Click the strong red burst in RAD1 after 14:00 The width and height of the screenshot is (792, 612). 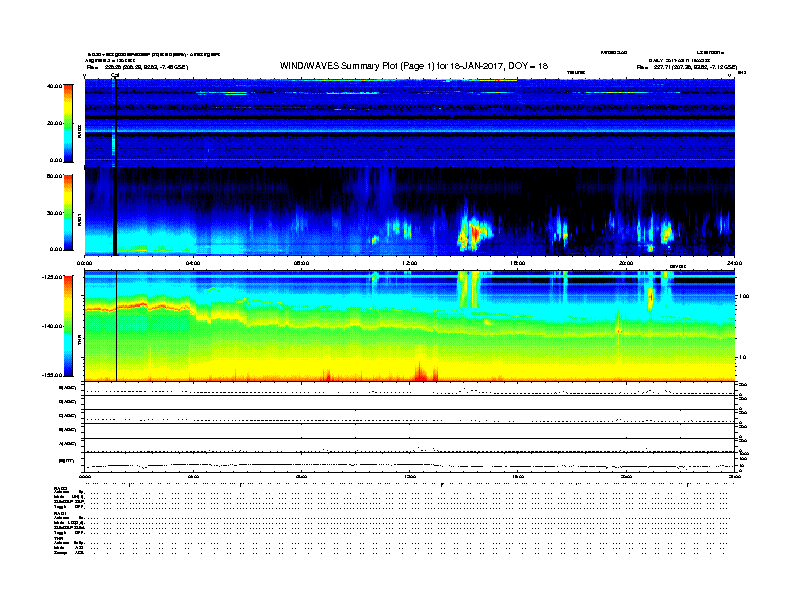pyautogui.click(x=474, y=234)
